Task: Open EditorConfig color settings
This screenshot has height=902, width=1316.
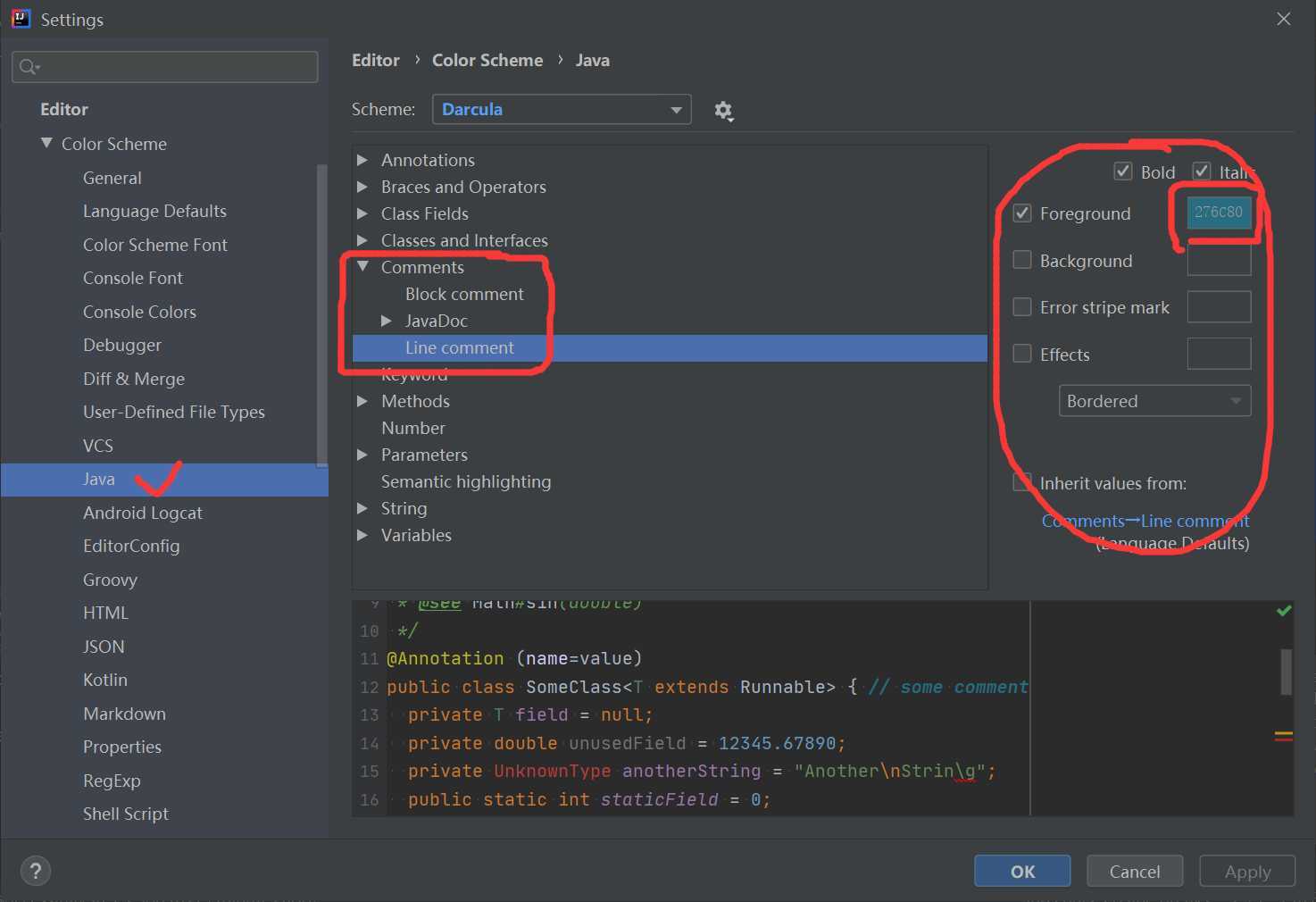Action: coord(131,546)
